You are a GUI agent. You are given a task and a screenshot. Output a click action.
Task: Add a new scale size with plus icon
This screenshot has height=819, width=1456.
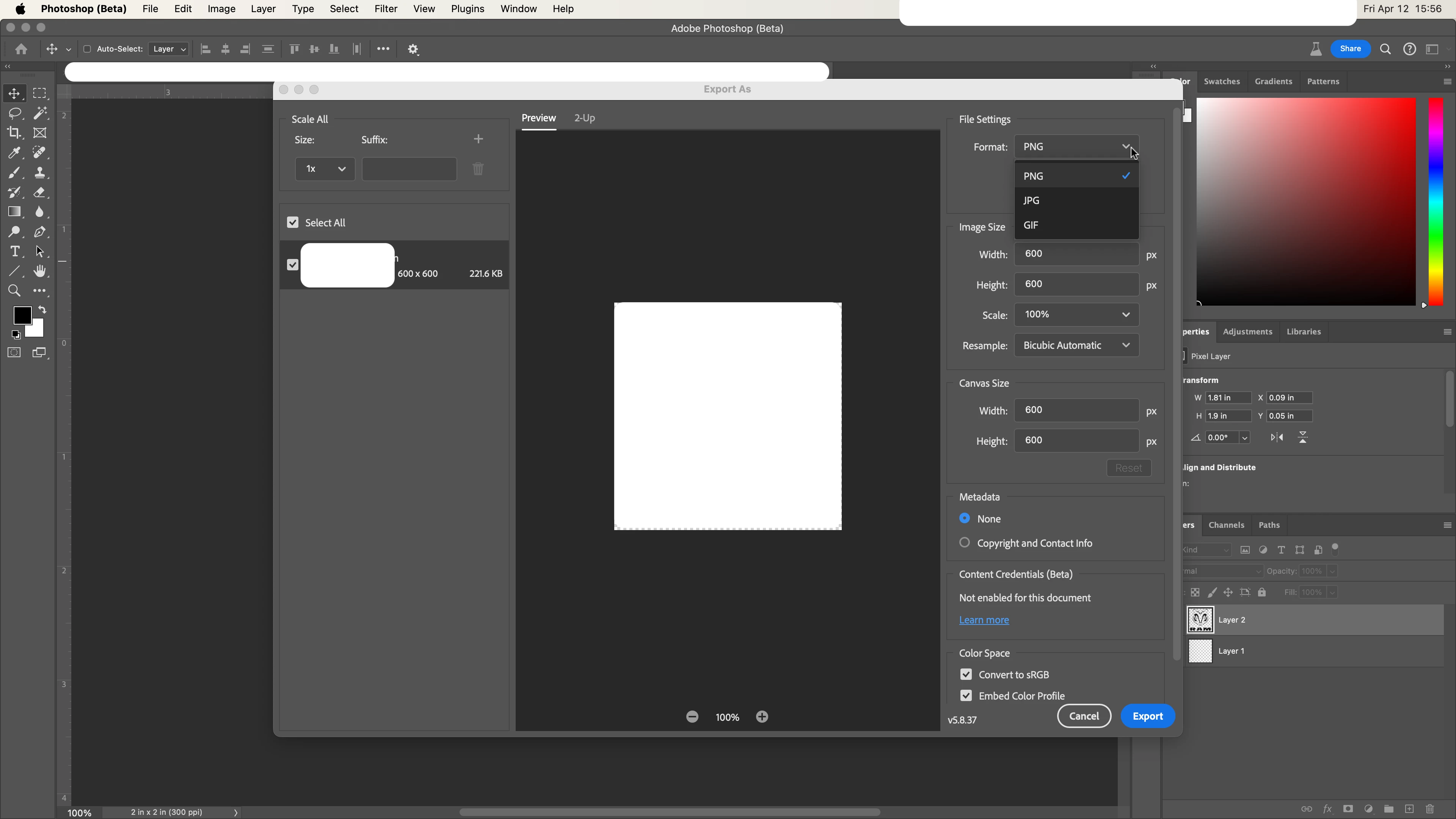[478, 139]
